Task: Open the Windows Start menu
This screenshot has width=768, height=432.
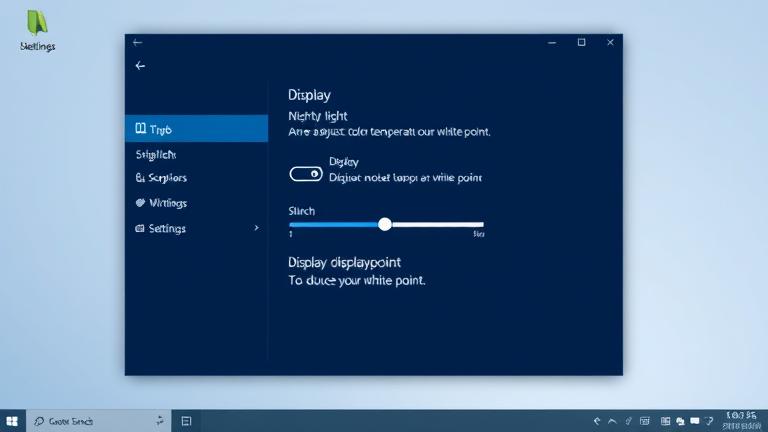Action: [x=13, y=422]
